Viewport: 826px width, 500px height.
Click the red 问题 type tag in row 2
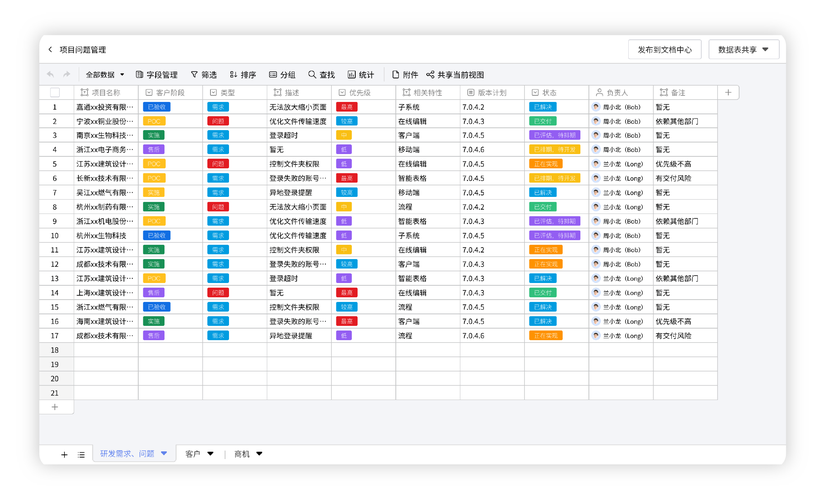tap(218, 121)
